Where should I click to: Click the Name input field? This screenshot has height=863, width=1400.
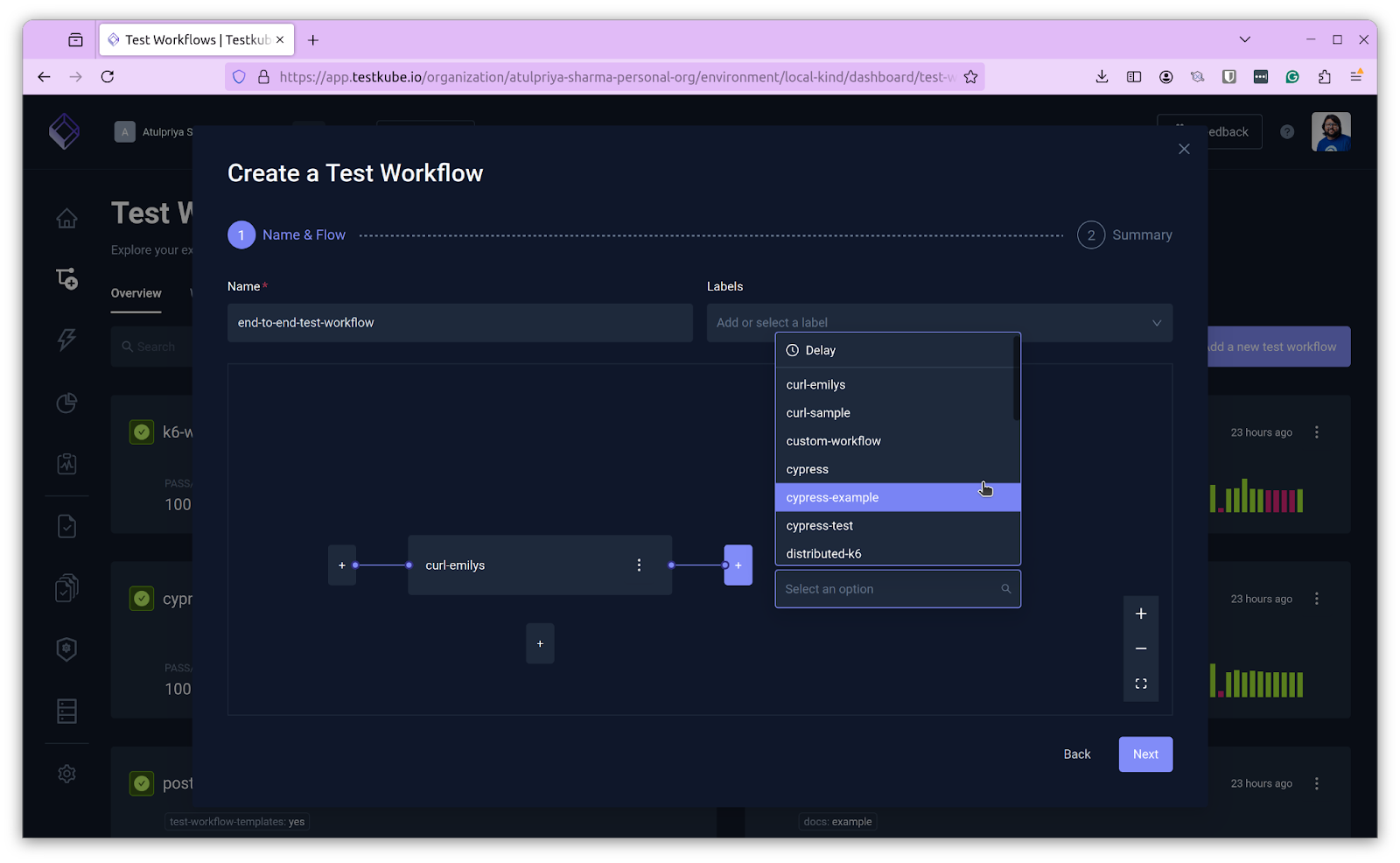[460, 323]
